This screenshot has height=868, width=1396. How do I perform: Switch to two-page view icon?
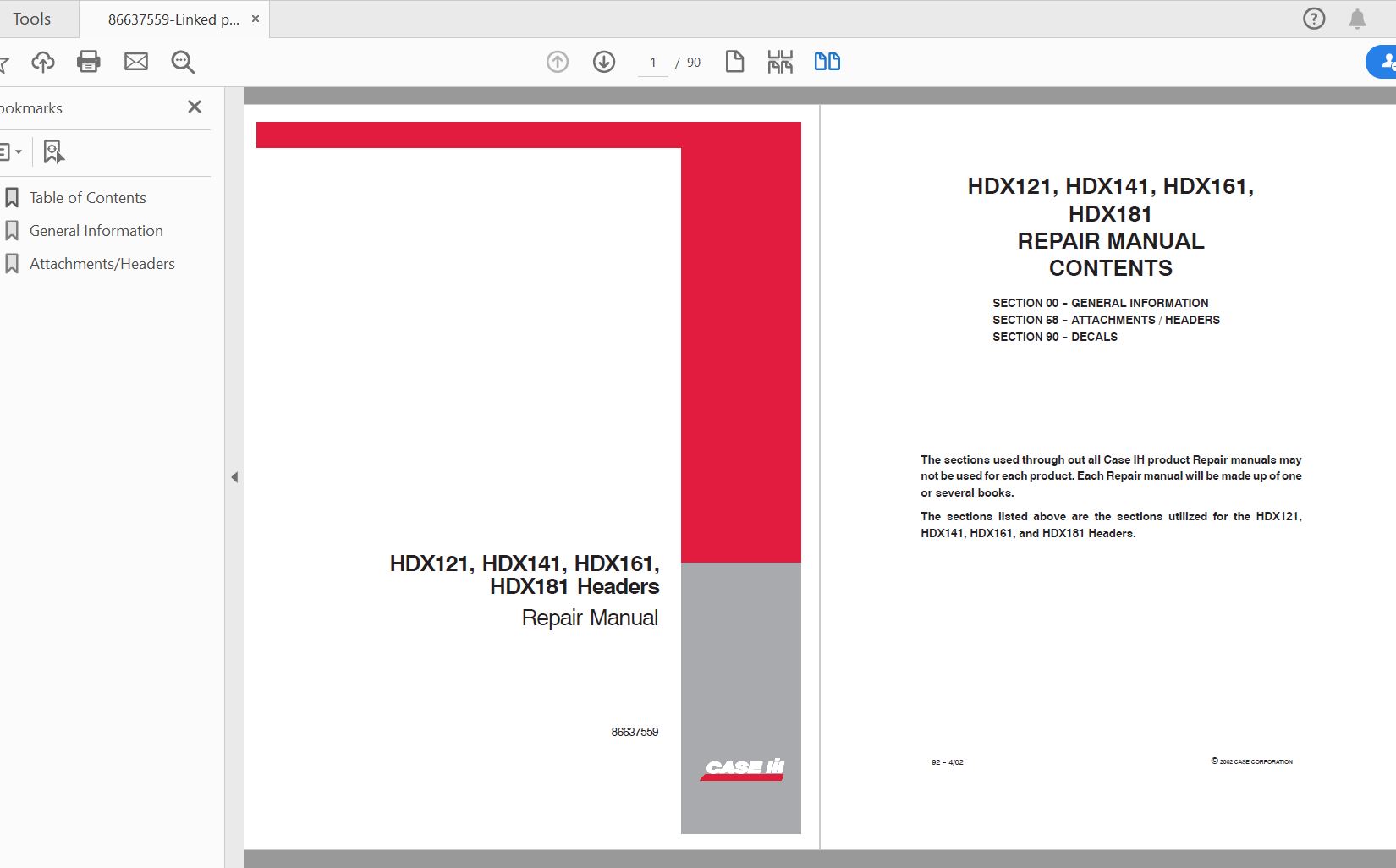pyautogui.click(x=826, y=61)
